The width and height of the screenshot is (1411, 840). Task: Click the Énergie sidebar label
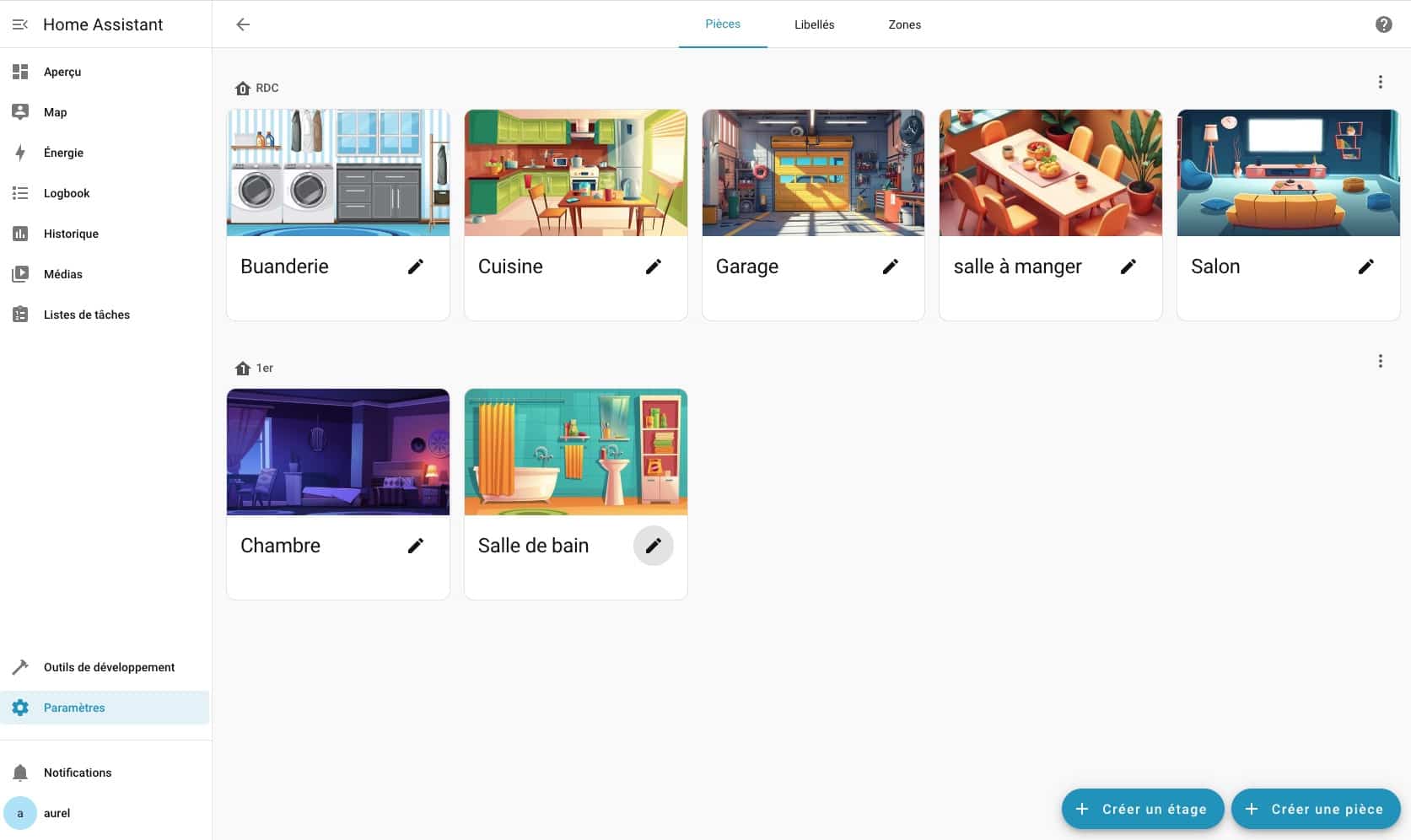[63, 153]
